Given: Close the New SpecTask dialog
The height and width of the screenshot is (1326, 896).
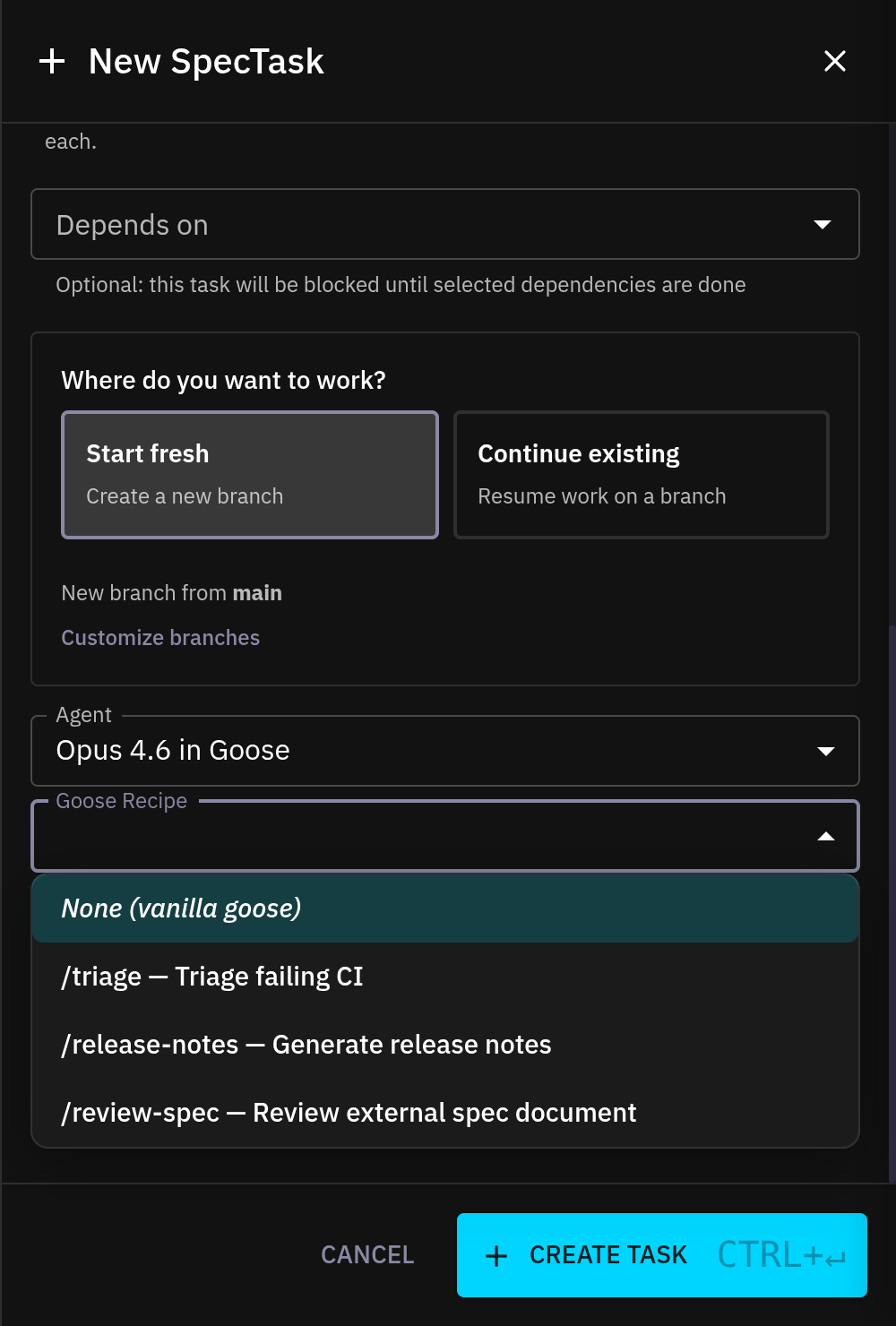Looking at the screenshot, I should tap(834, 61).
